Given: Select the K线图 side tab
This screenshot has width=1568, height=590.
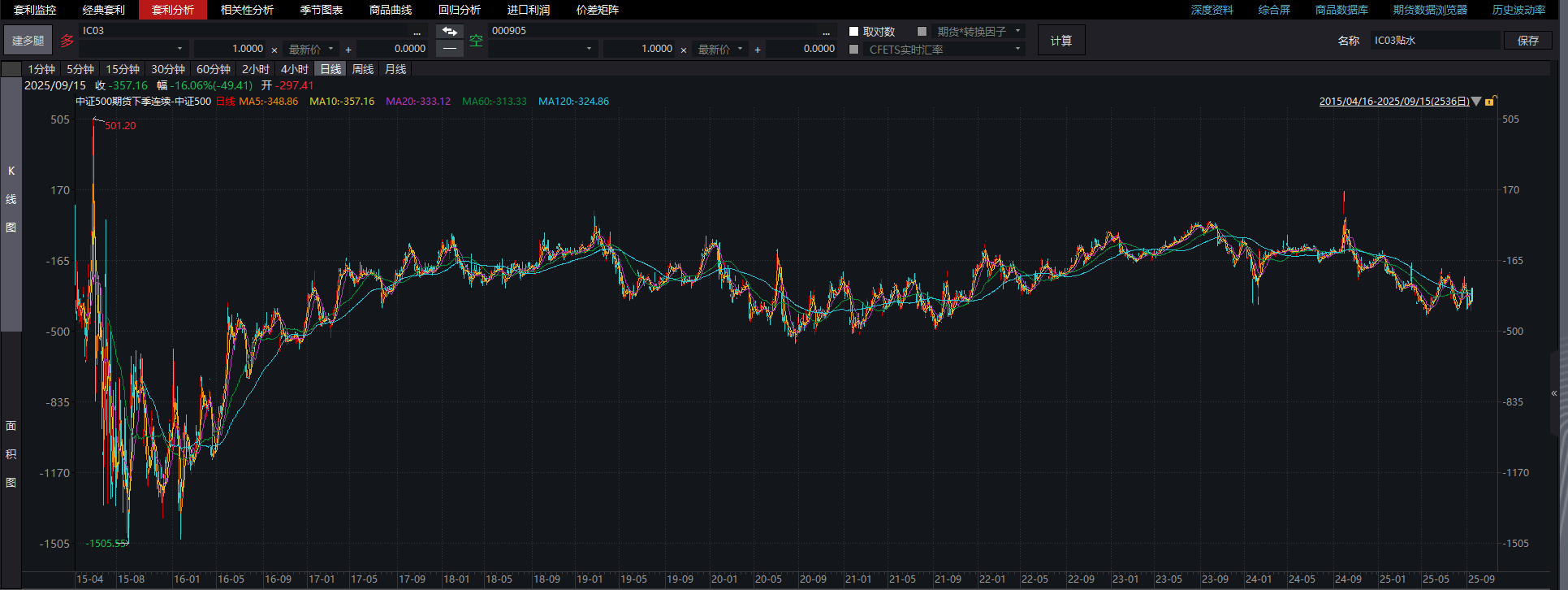Looking at the screenshot, I should (11, 203).
